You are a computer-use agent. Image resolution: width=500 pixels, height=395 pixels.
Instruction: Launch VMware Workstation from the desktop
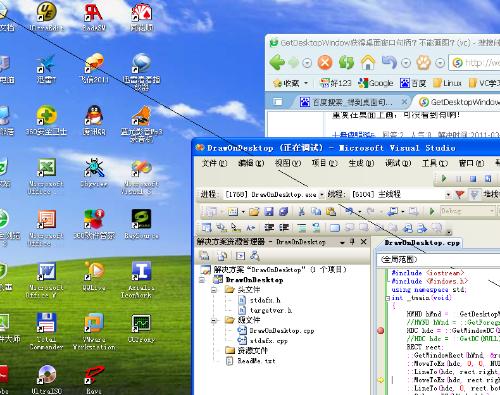point(94,332)
